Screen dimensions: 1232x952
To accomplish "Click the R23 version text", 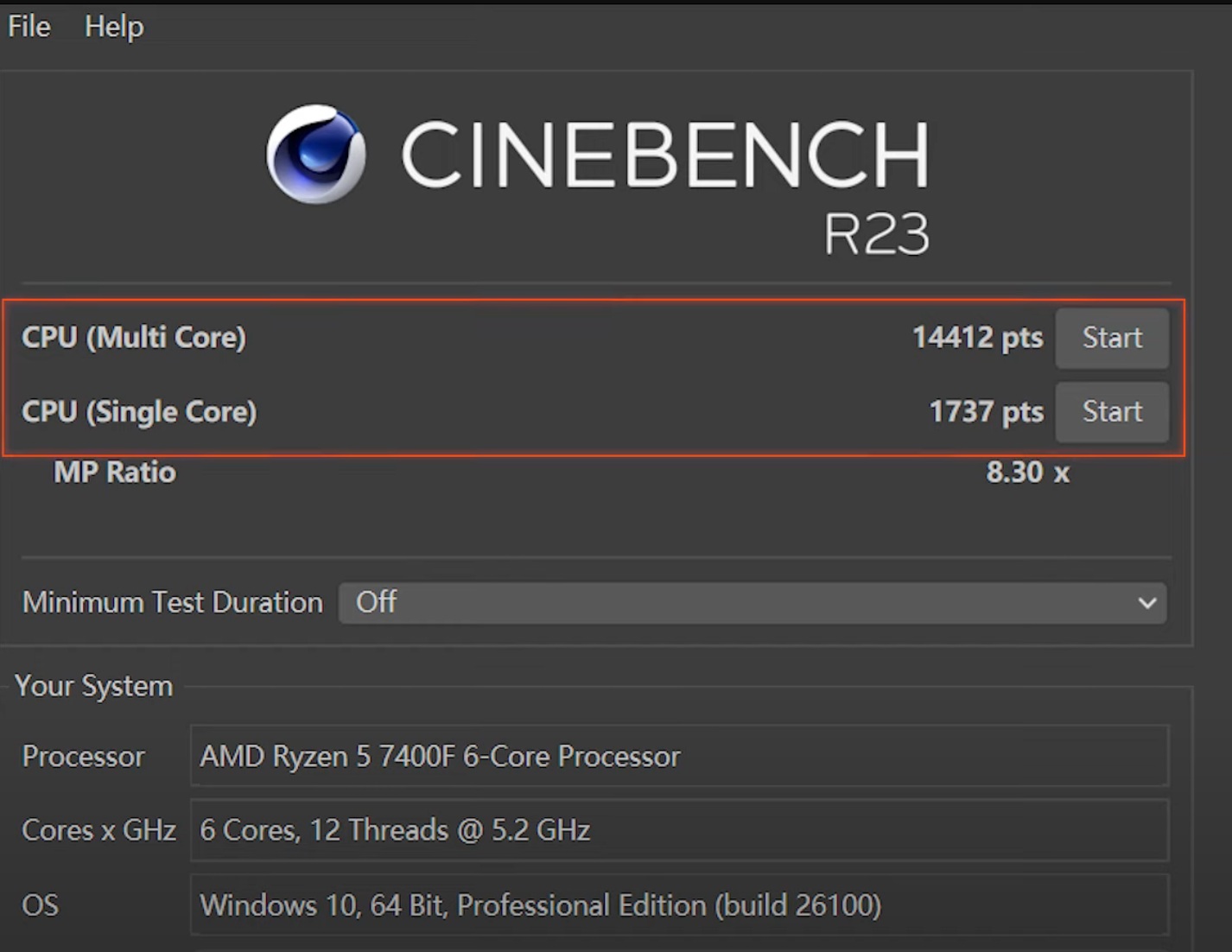I will pyautogui.click(x=877, y=233).
